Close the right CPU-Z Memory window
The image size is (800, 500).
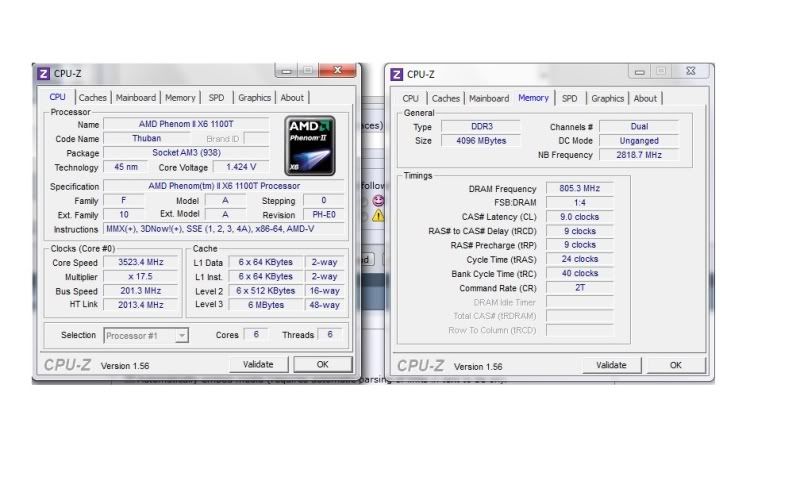[690, 71]
